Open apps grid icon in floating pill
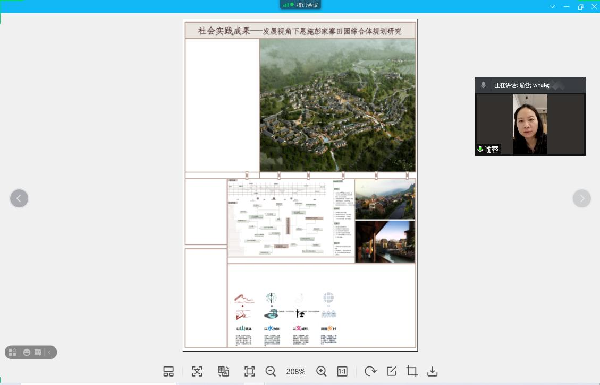Screen dimensions: 600x385 click(x=12, y=352)
